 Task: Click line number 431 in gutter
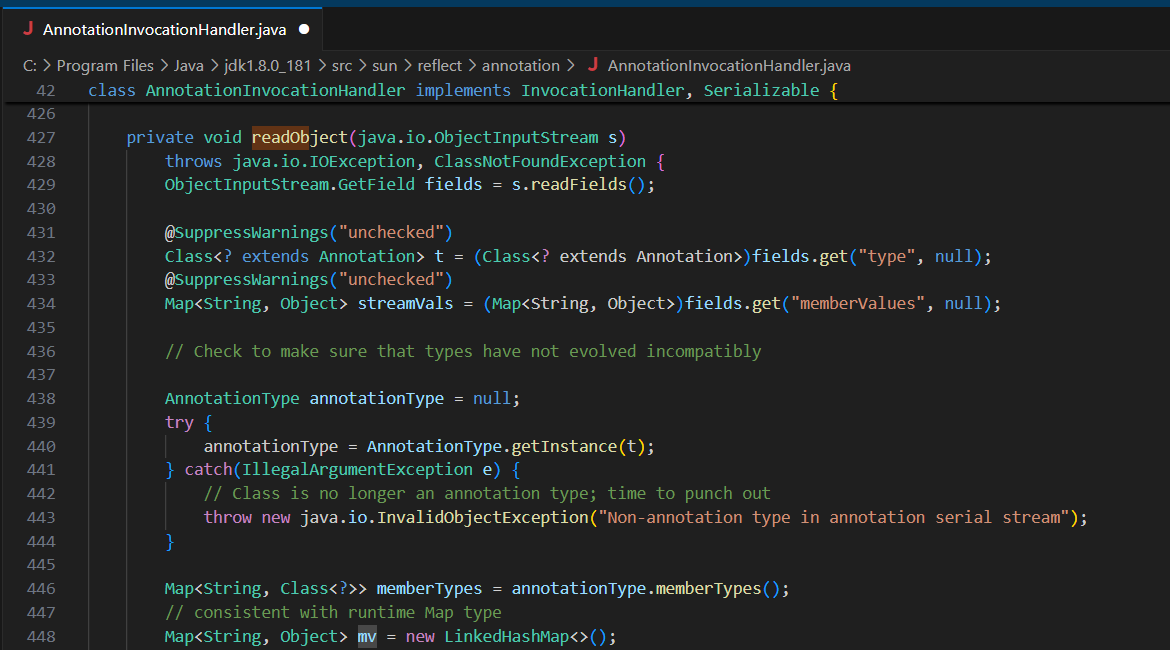pos(41,232)
